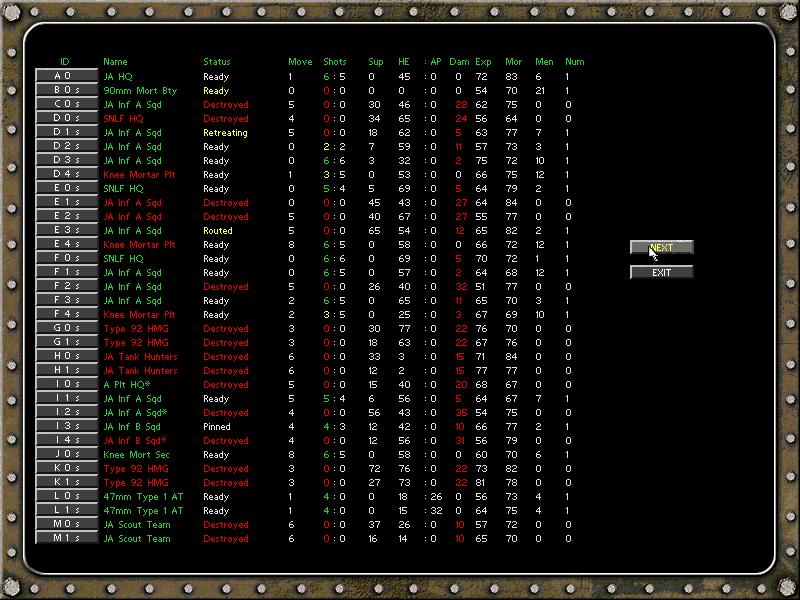Click 47mm Type 1 AT in row L 1
Image resolution: width=800 pixels, height=600 pixels.
click(143, 511)
